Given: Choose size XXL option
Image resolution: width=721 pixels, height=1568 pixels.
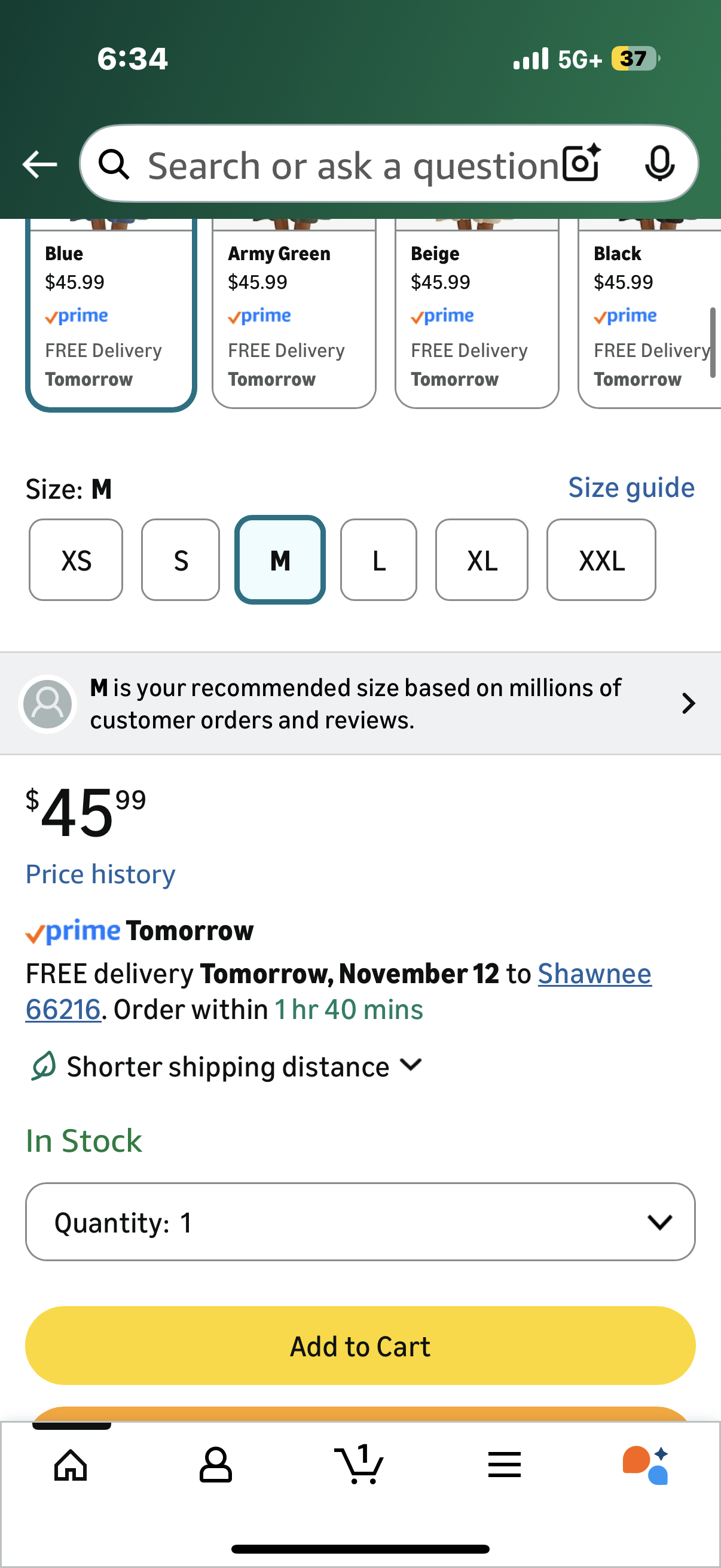Looking at the screenshot, I should (601, 560).
